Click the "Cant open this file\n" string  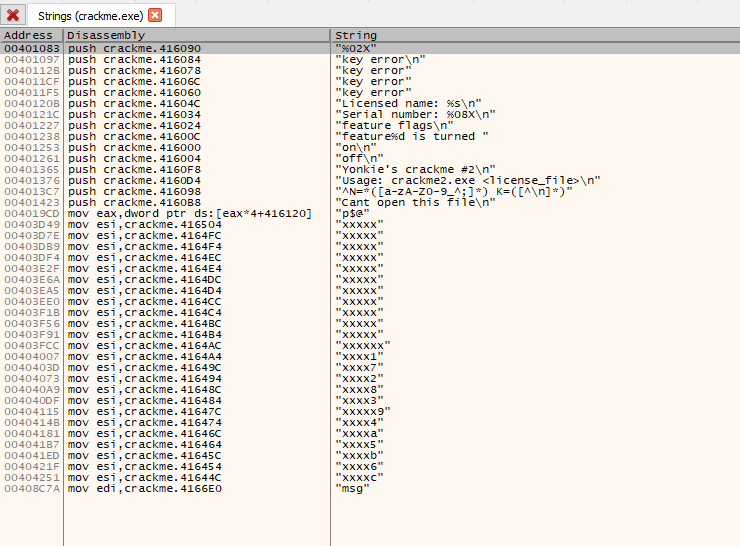pyautogui.click(x=414, y=202)
